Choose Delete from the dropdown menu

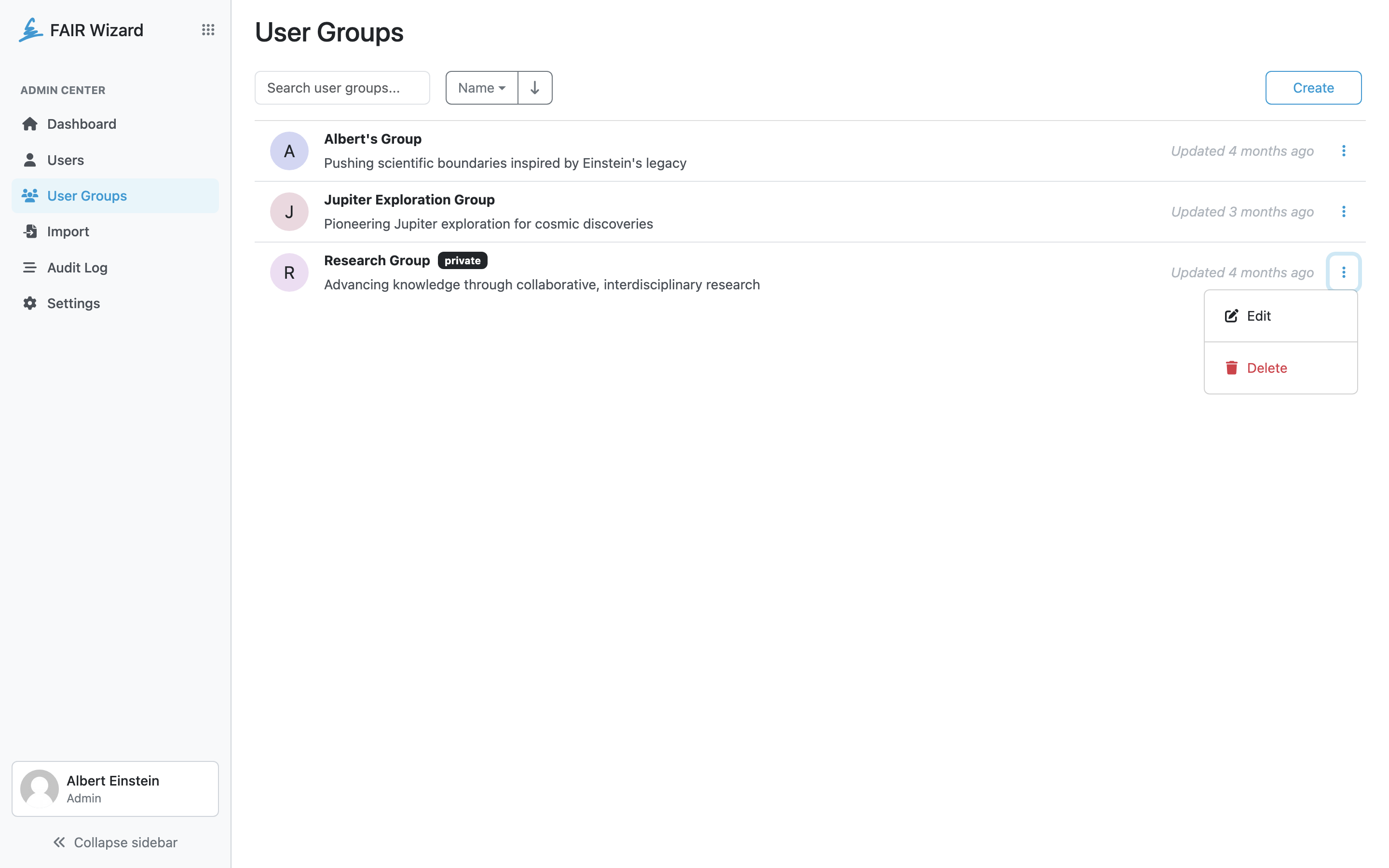point(1280,368)
